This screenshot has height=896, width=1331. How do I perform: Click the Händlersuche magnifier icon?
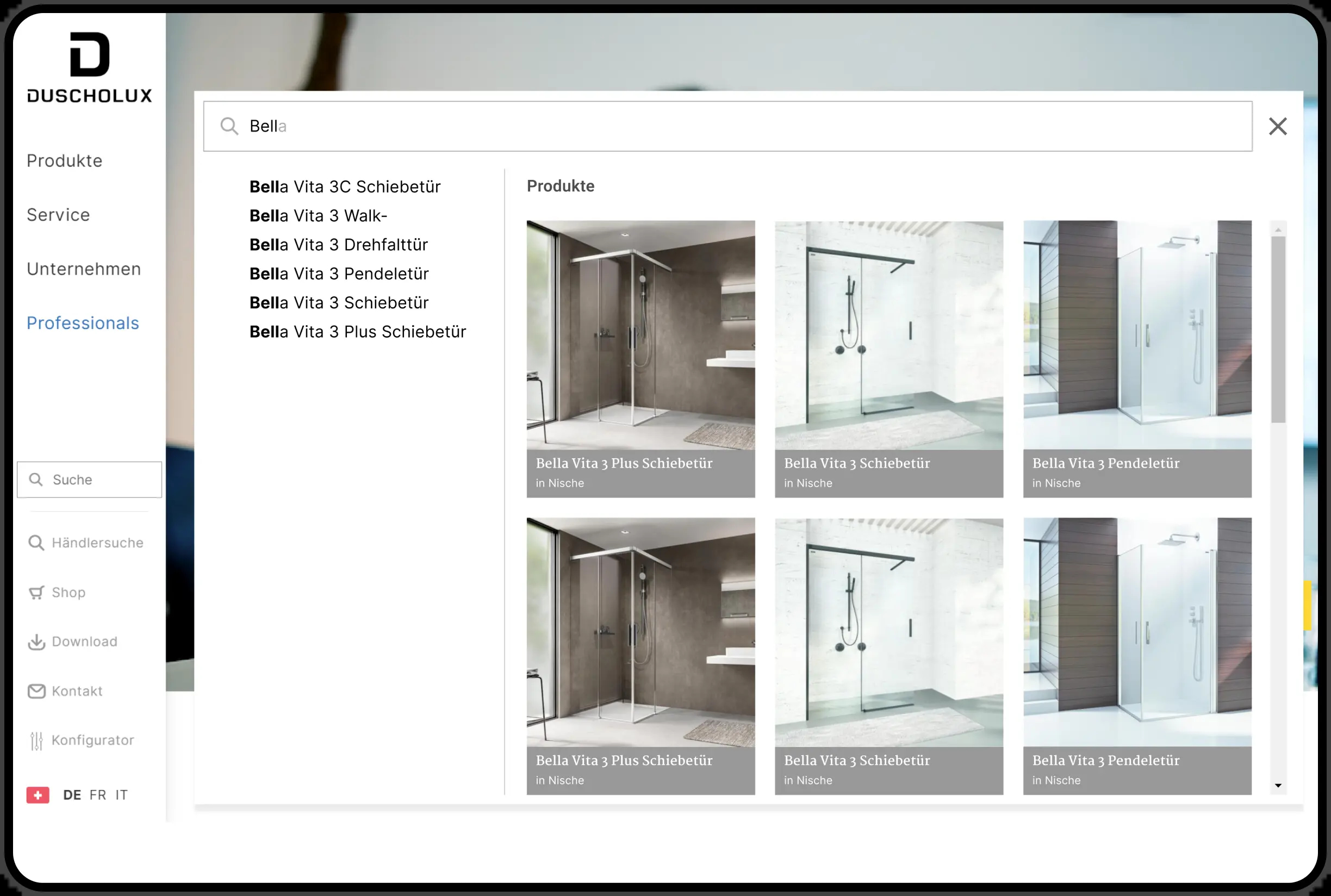(x=36, y=543)
